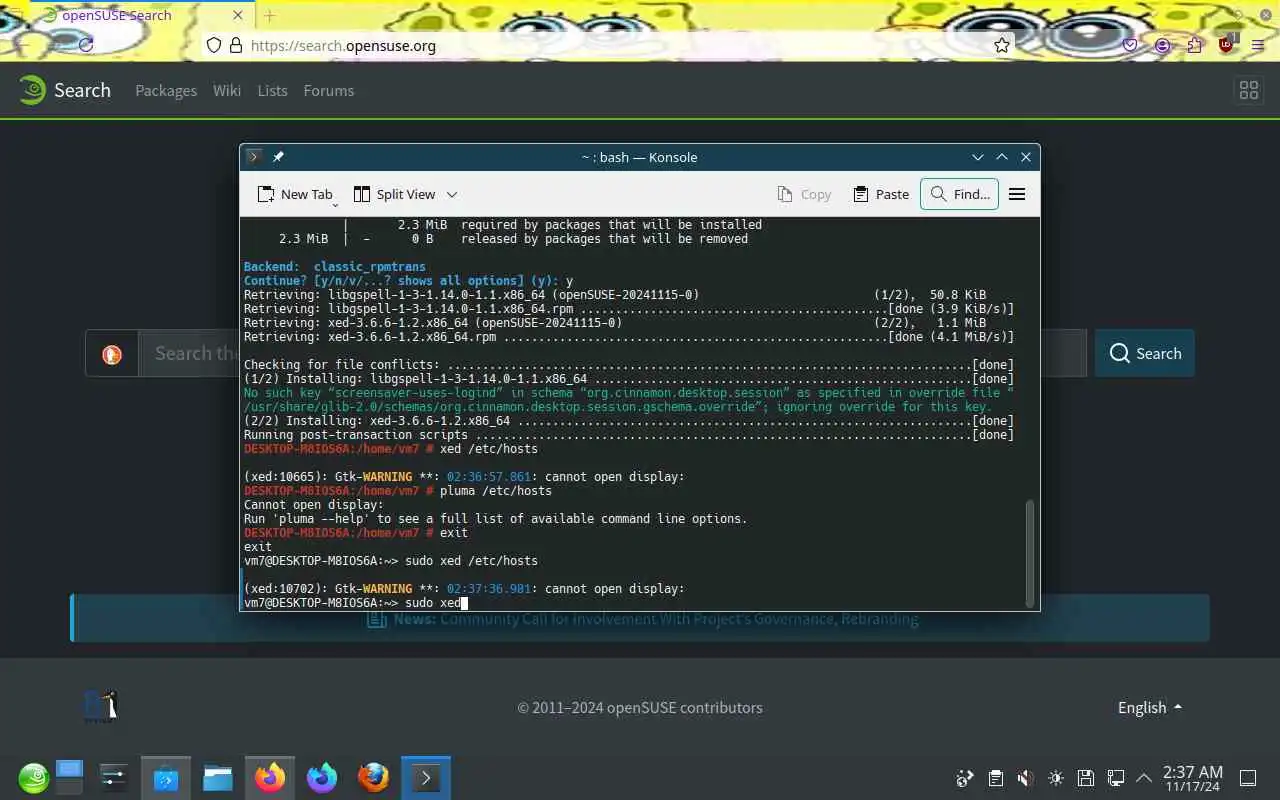
Task: Click the web search input field
Action: coord(612,353)
